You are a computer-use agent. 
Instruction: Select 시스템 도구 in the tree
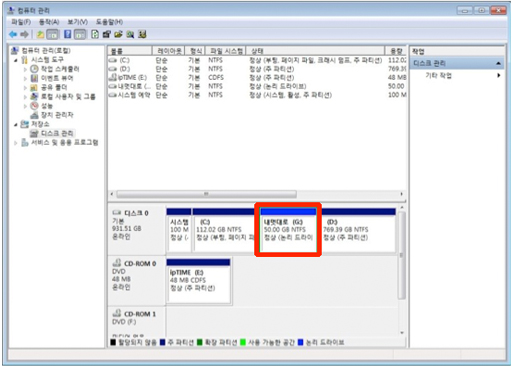point(47,60)
